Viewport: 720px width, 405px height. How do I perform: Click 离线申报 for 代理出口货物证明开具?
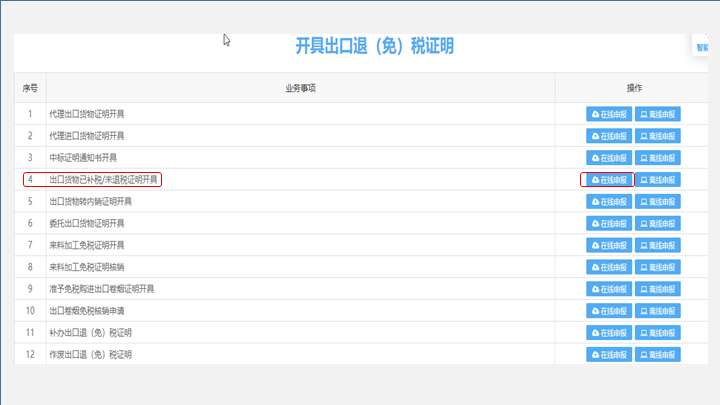coord(658,114)
